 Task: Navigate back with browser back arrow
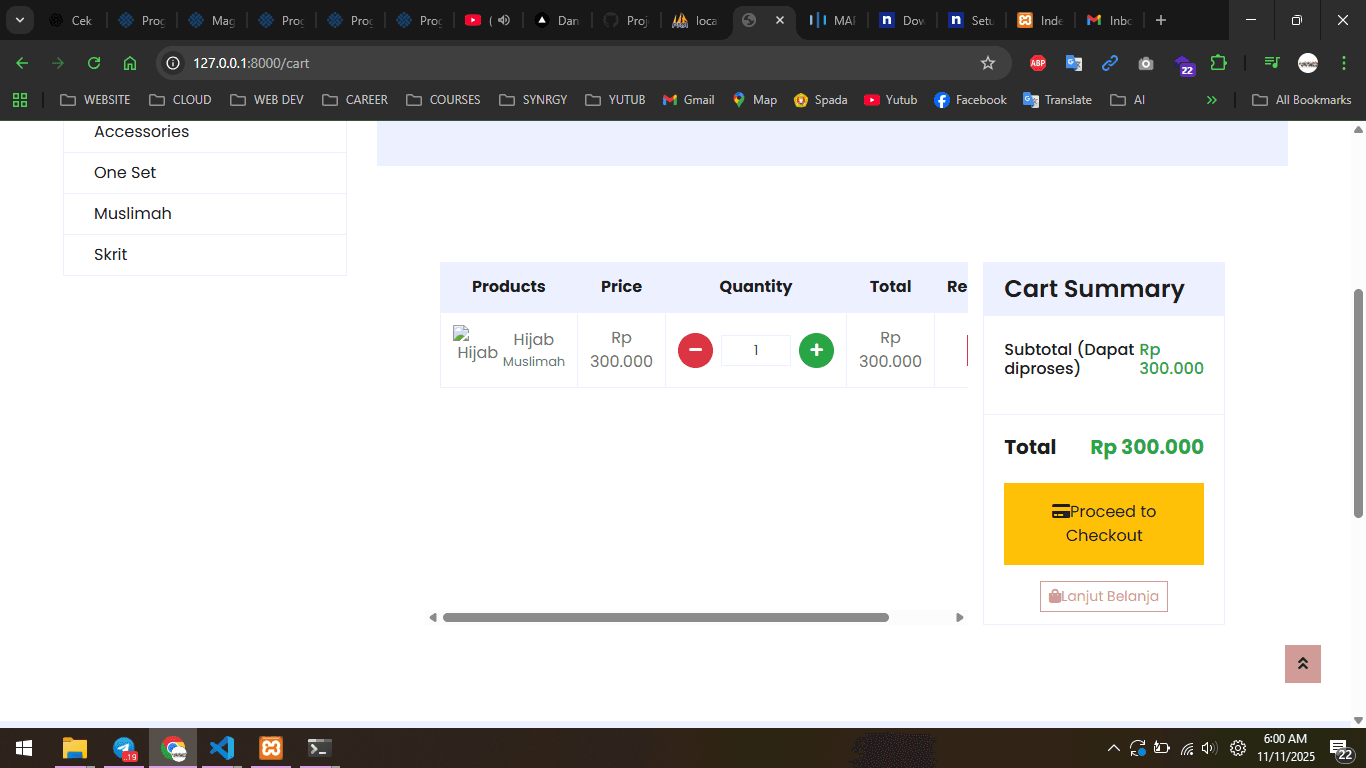point(21,62)
